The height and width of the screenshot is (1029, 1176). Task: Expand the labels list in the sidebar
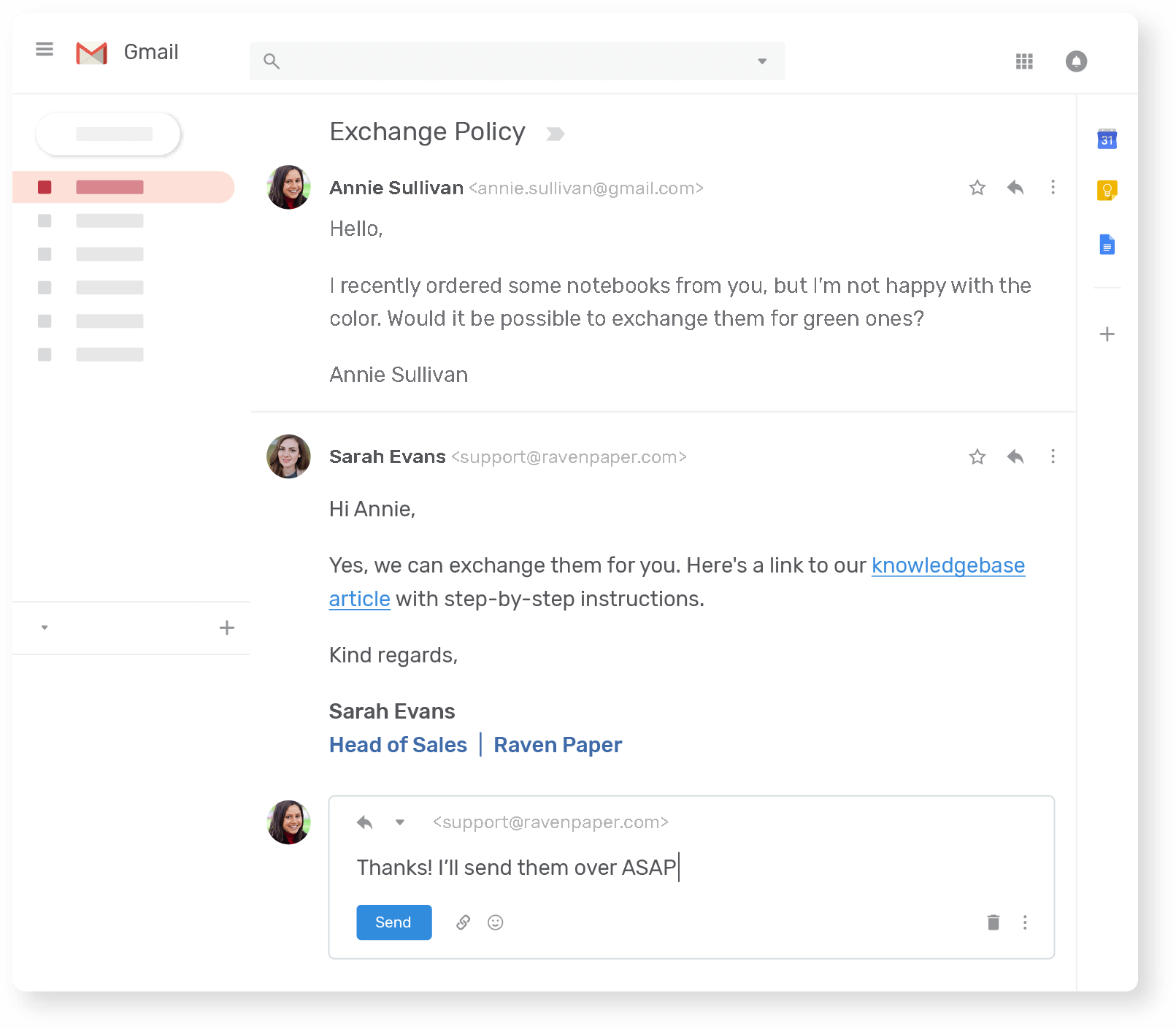[x=45, y=627]
